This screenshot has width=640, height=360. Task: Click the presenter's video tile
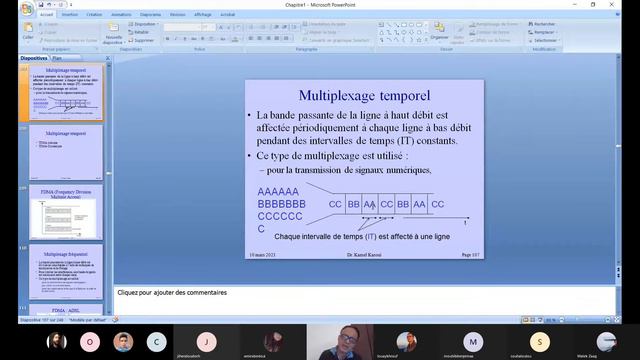(340, 342)
